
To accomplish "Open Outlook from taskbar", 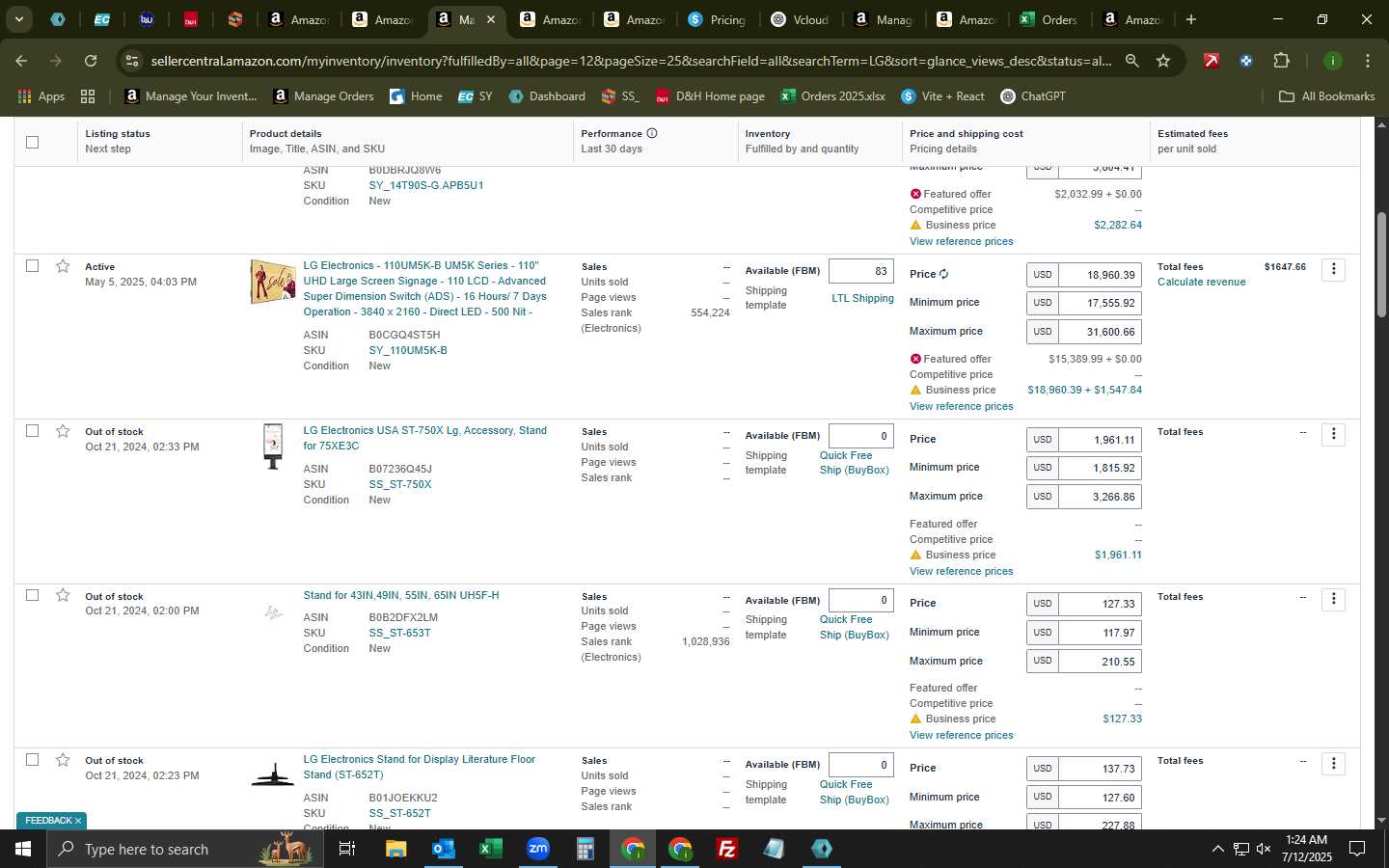I will [x=443, y=849].
